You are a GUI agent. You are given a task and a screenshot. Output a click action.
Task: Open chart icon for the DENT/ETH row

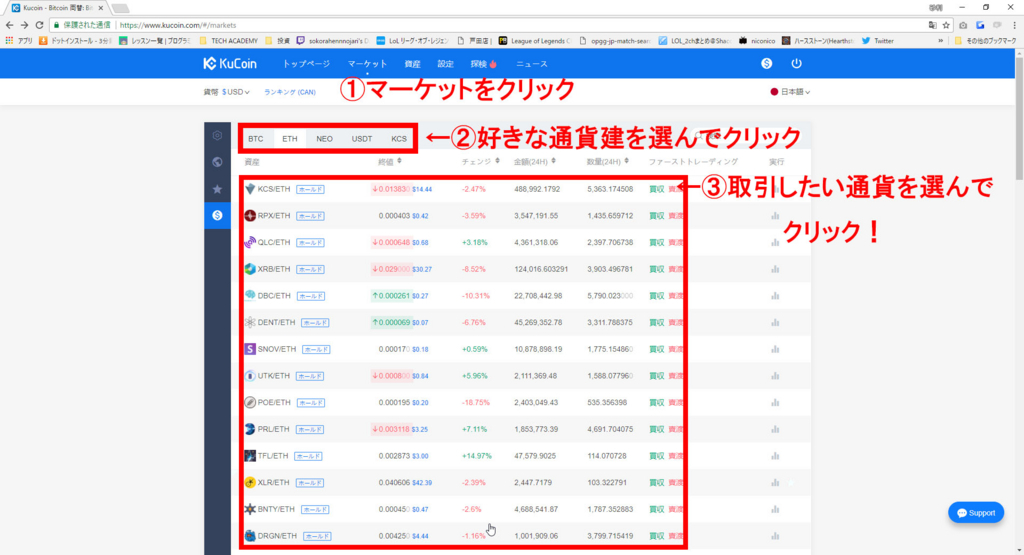click(775, 323)
